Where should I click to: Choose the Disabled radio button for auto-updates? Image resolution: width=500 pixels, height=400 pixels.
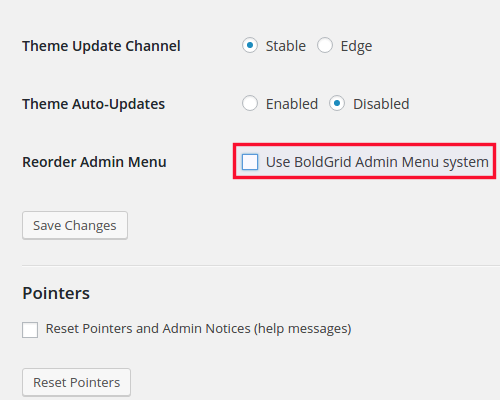click(337, 103)
